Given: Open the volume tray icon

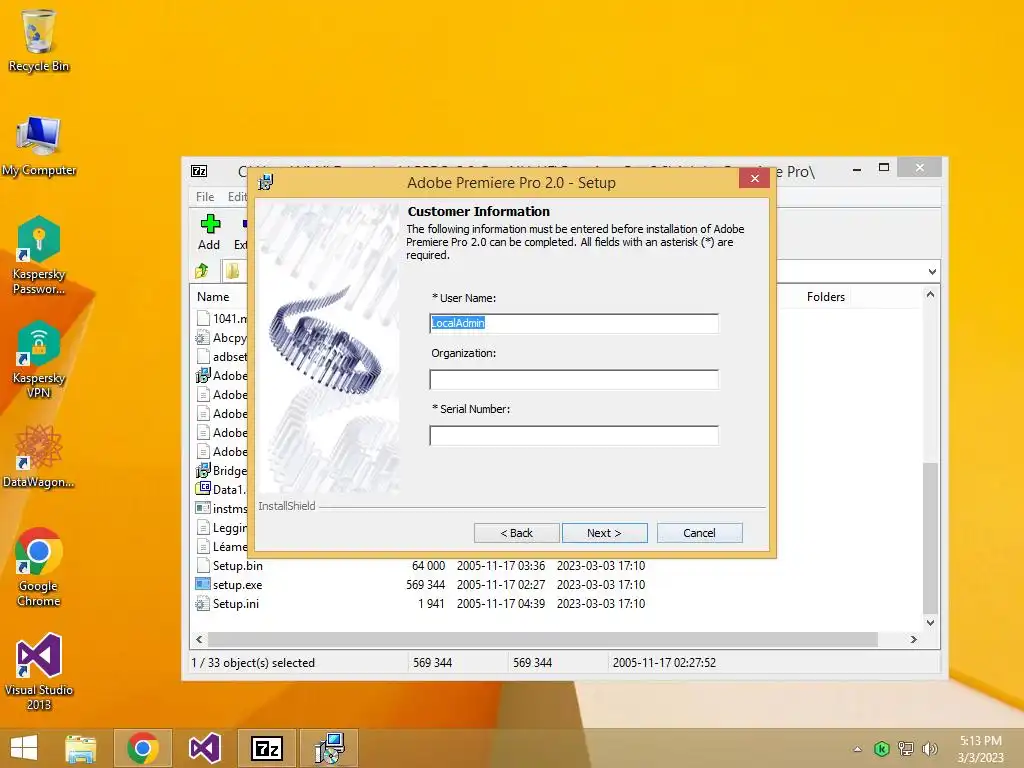Looking at the screenshot, I should [x=929, y=748].
